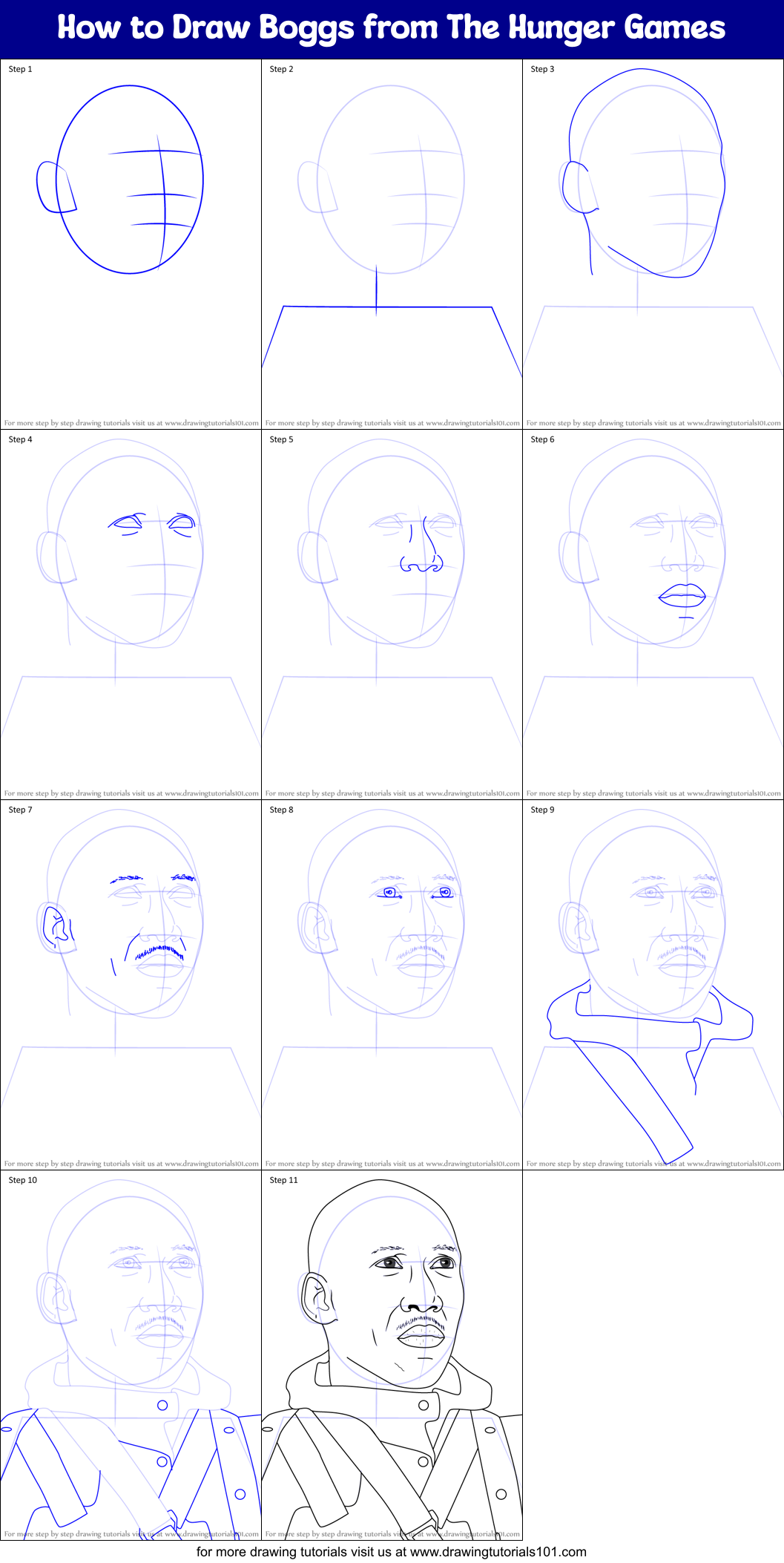Select the Step 4 drawing panel
Image resolution: width=784 pixels, height=1563 pixels.
131,615
